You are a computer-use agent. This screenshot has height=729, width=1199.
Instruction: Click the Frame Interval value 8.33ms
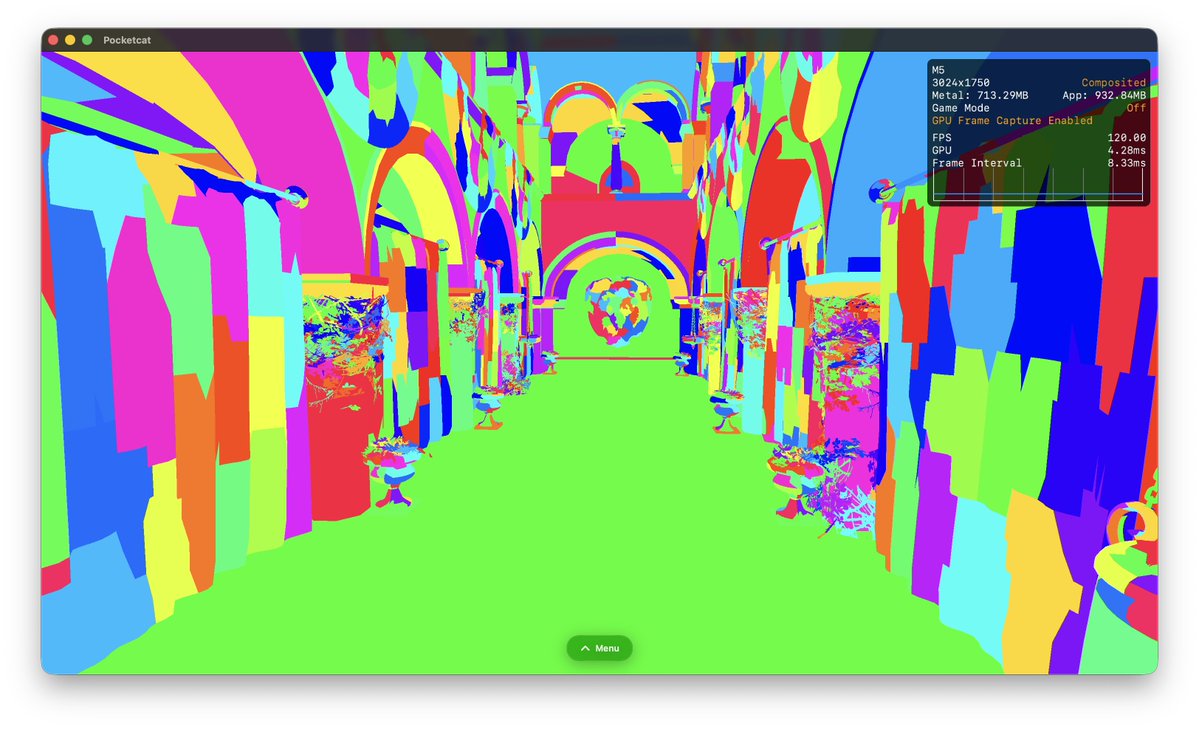1126,163
